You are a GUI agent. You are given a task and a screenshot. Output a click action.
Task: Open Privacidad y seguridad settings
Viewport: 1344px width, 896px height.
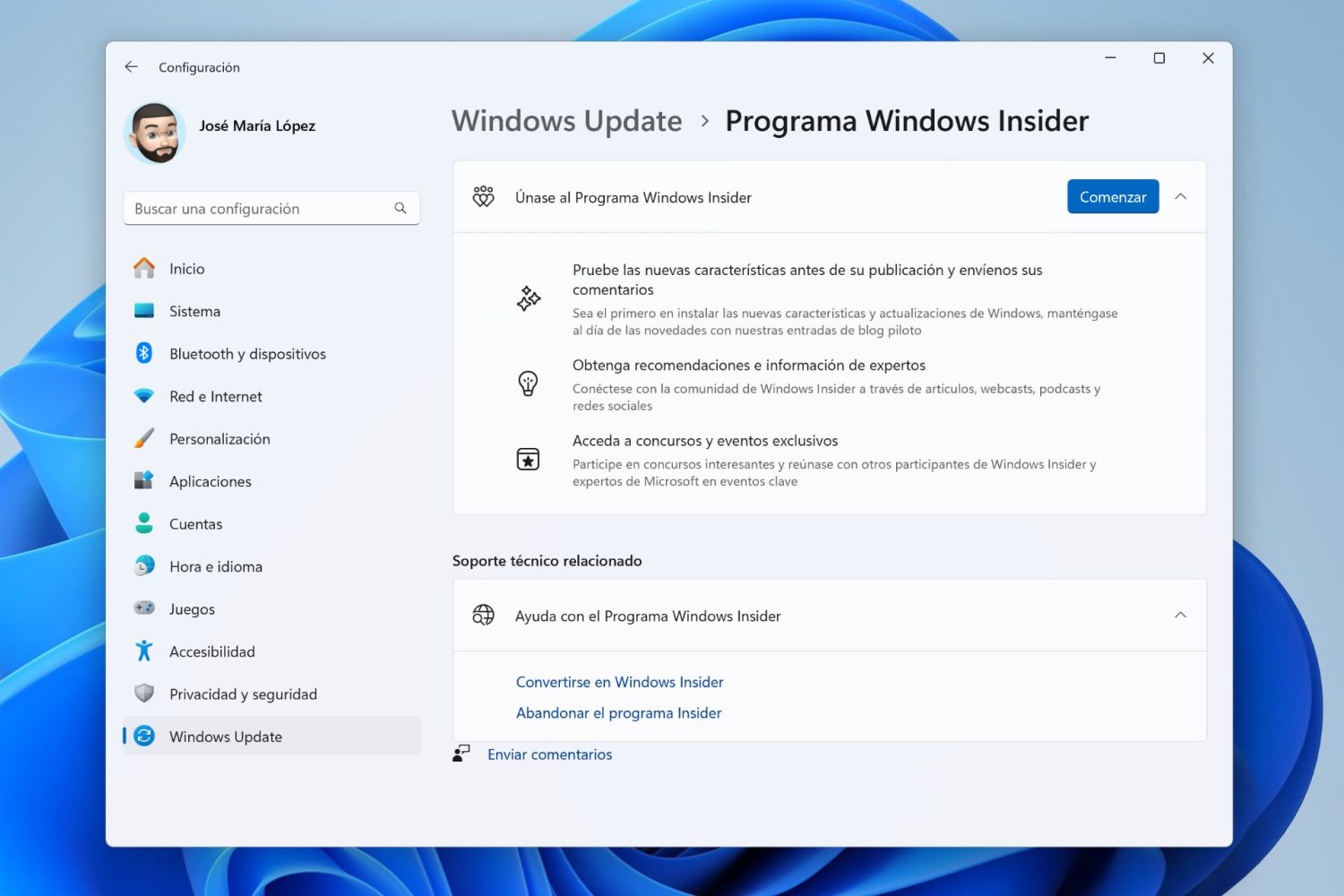(x=271, y=694)
